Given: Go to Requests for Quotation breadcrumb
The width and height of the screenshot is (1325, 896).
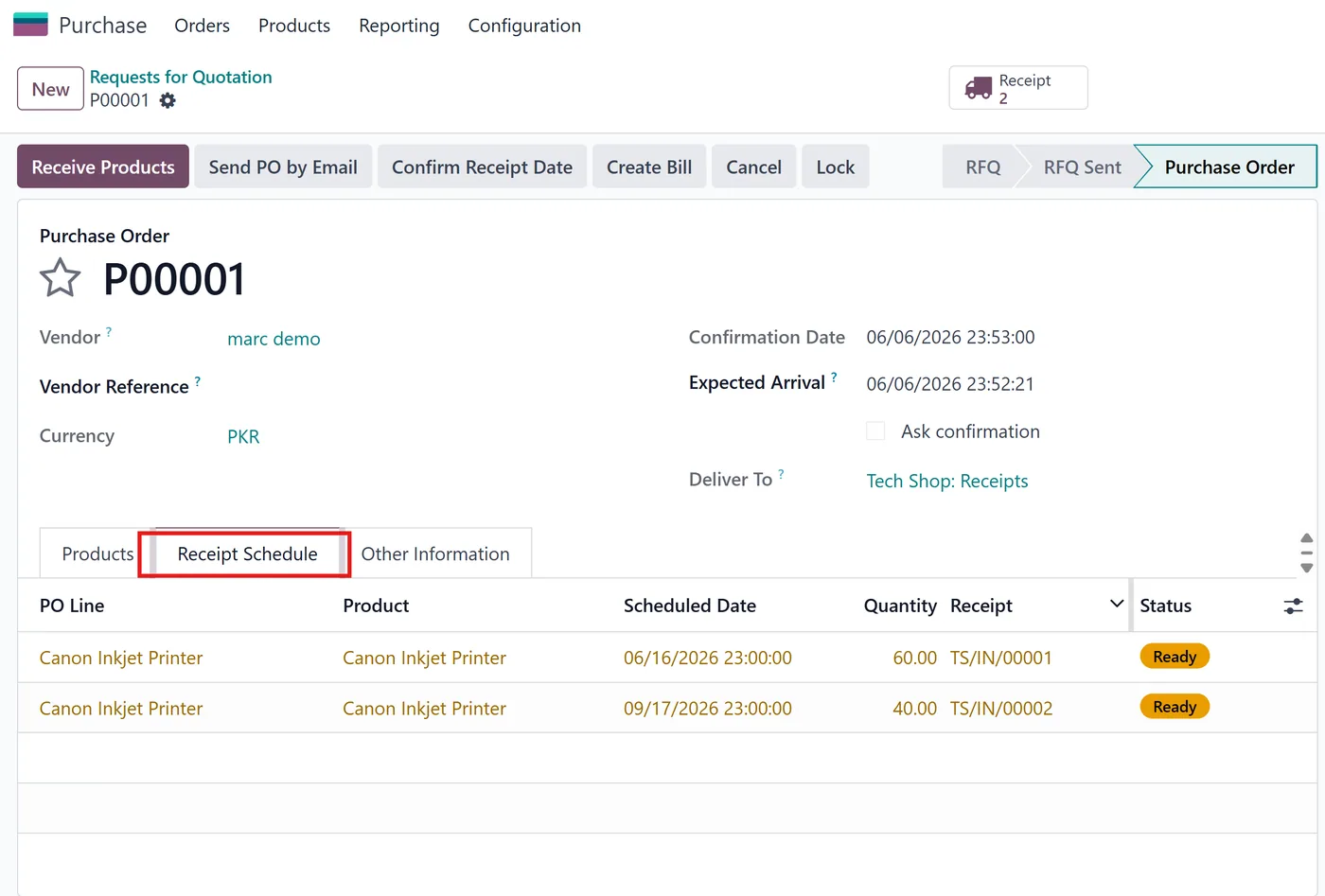Looking at the screenshot, I should click(x=181, y=77).
